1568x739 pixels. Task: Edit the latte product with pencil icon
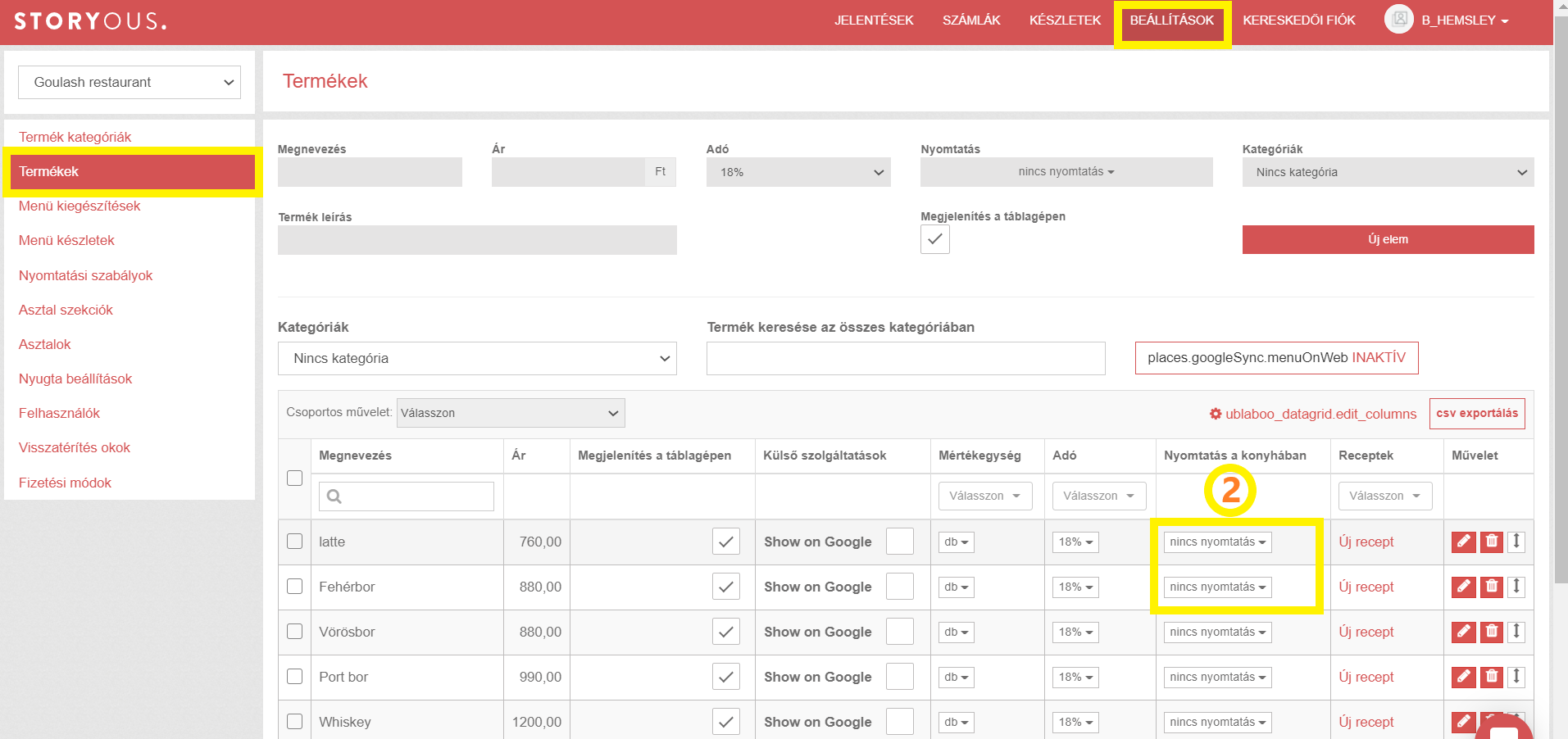(1463, 542)
